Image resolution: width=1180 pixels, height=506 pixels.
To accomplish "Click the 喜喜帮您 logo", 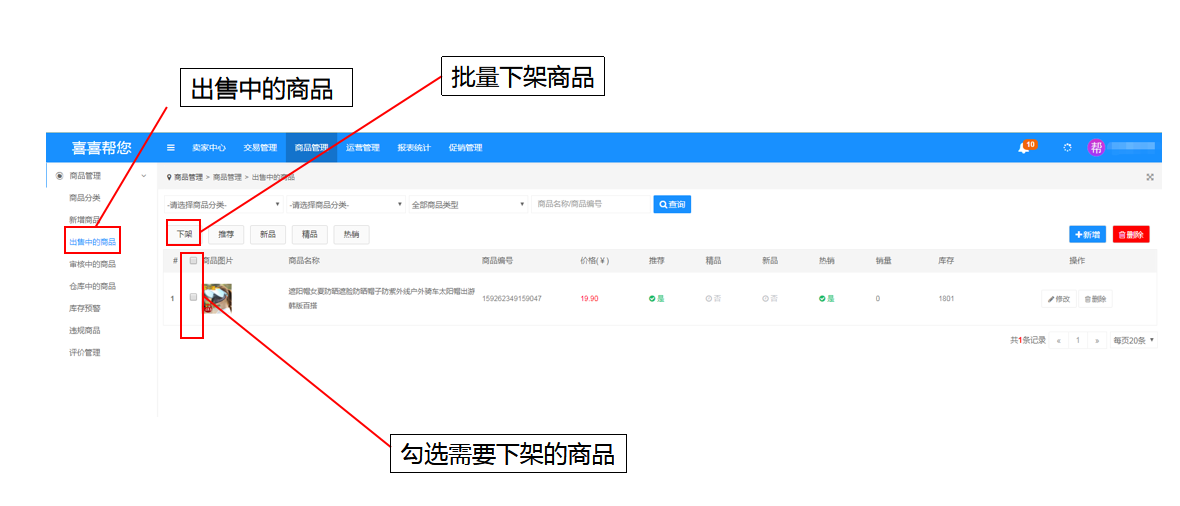I will [102, 148].
